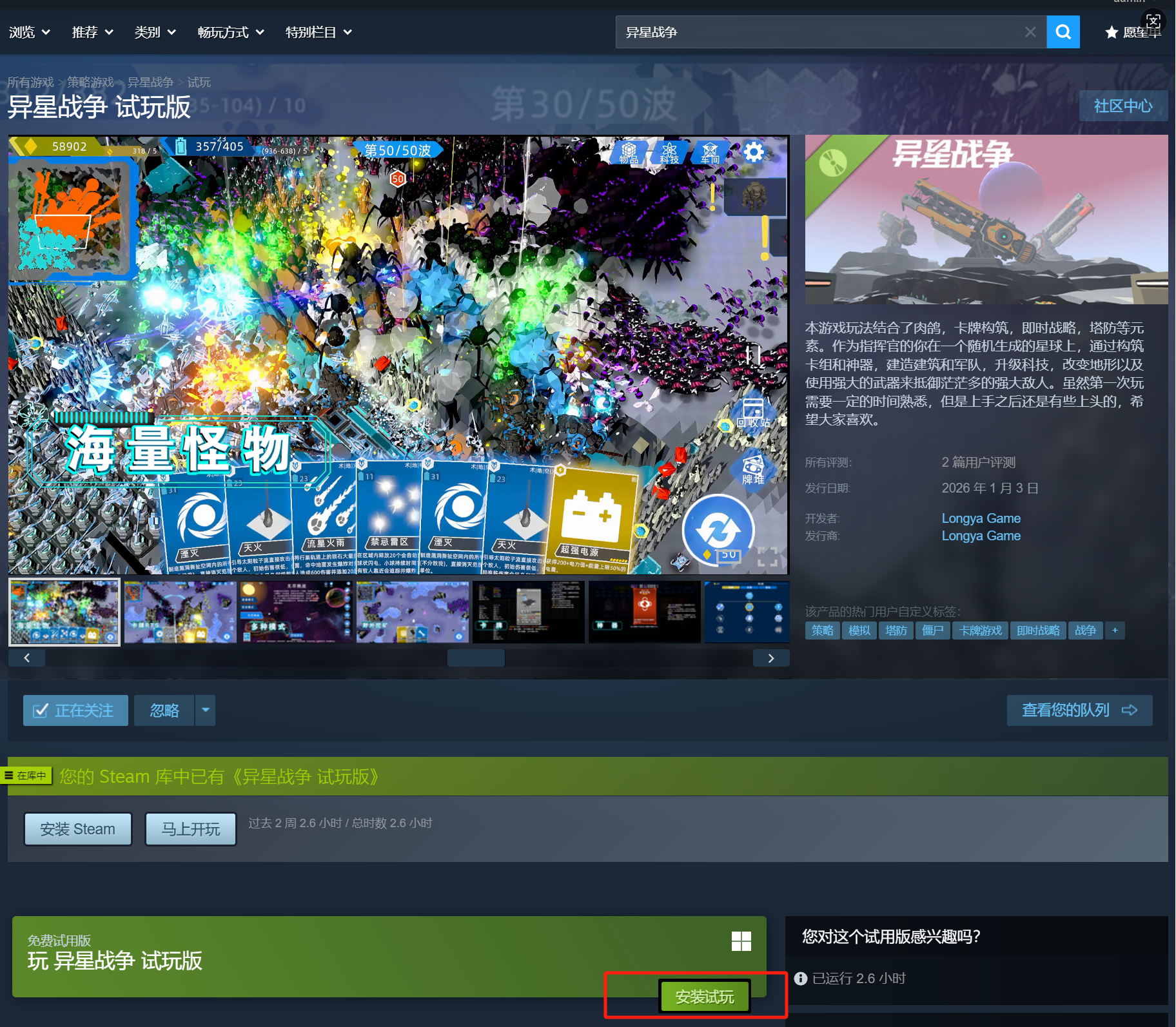This screenshot has height=1027, width=1176.
Task: Click the 在库中 library badge
Action: click(26, 776)
